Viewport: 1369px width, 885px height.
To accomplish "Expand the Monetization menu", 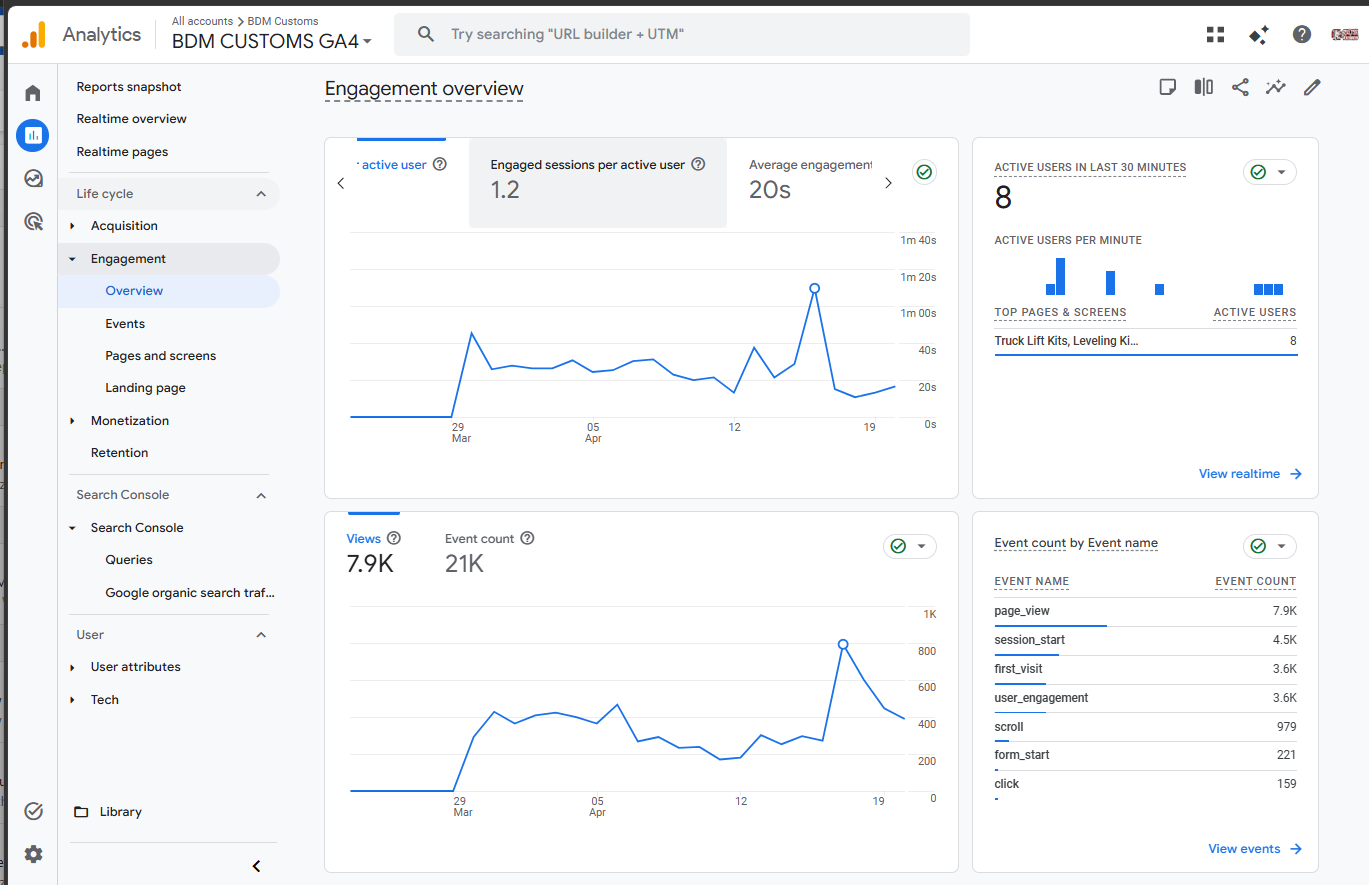I will point(72,421).
